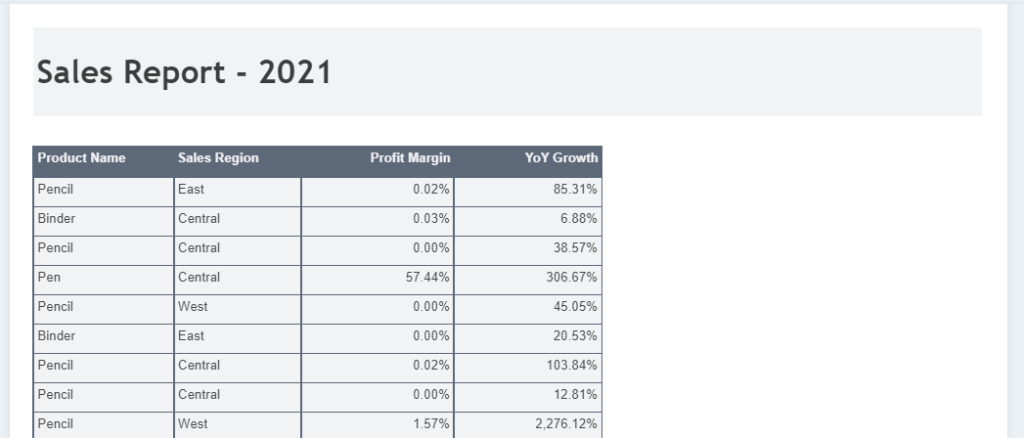Click the 20.53% cell
Screen dimensions: 1024x438
click(575, 336)
